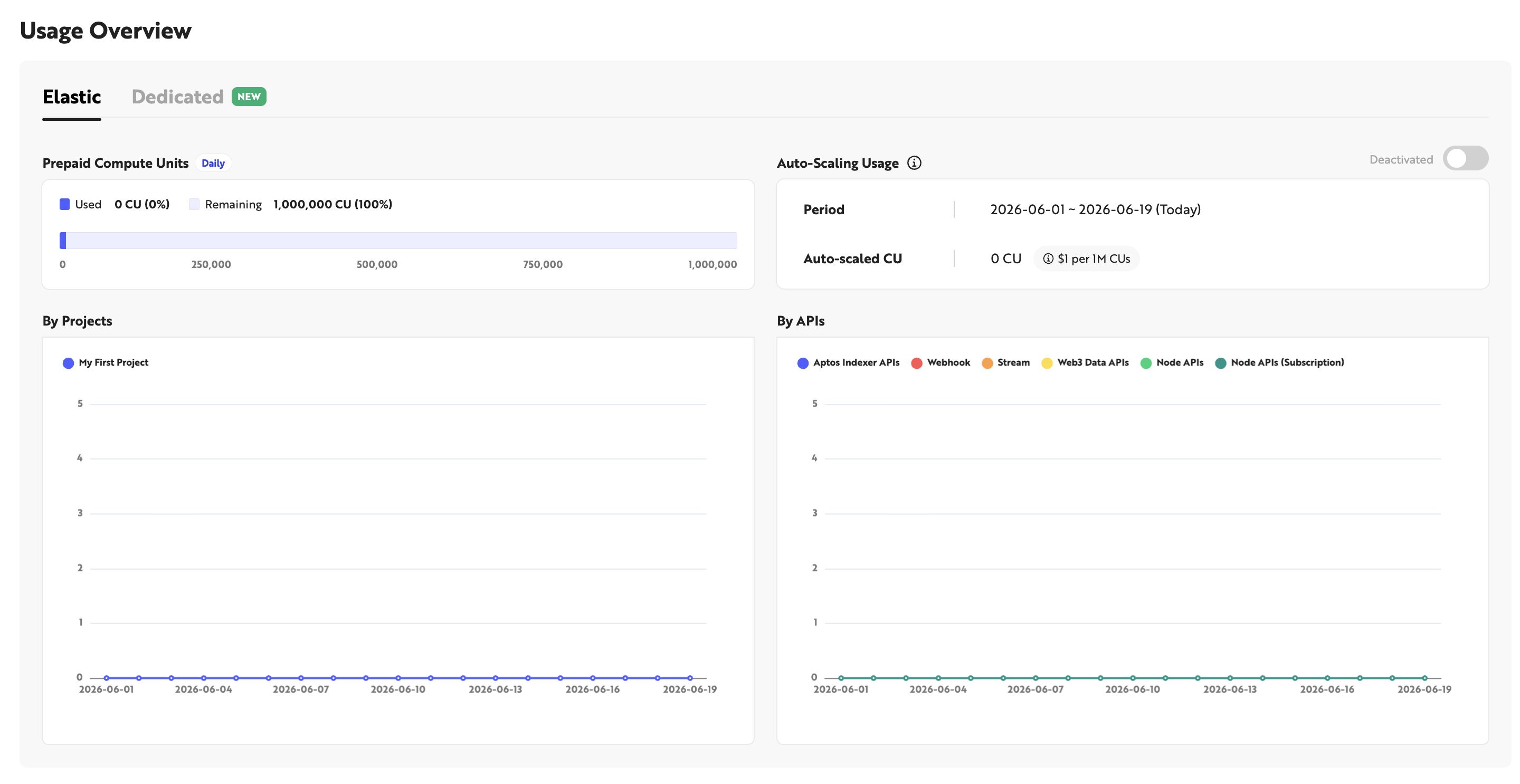
Task: Click the $1 per 1M CUs info pill
Action: (1086, 259)
